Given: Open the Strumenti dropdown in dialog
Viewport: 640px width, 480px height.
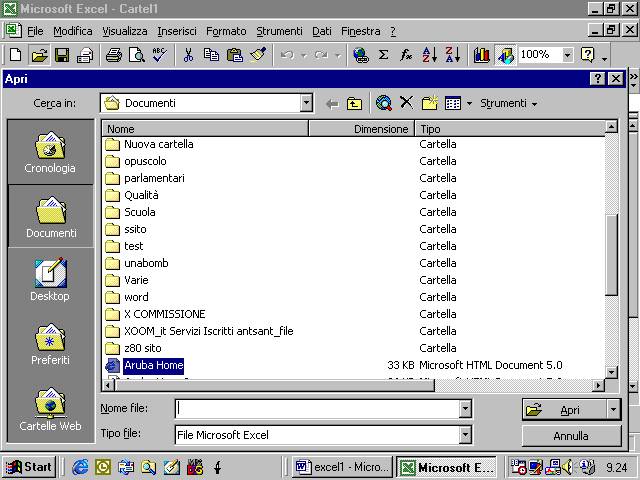Looking at the screenshot, I should (x=509, y=104).
